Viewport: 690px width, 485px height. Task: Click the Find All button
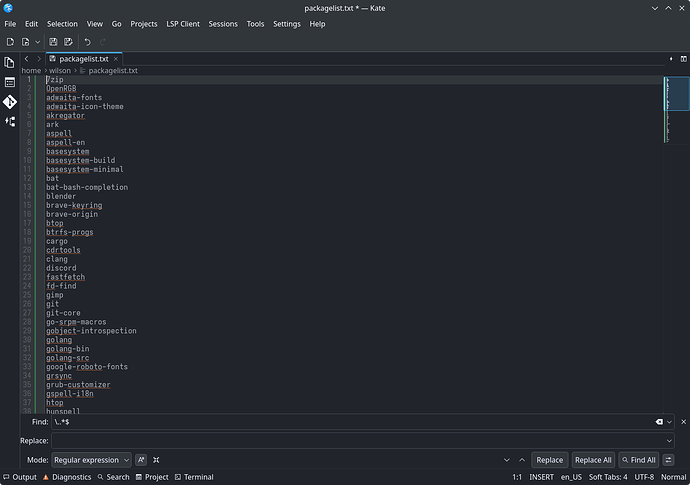(639, 460)
